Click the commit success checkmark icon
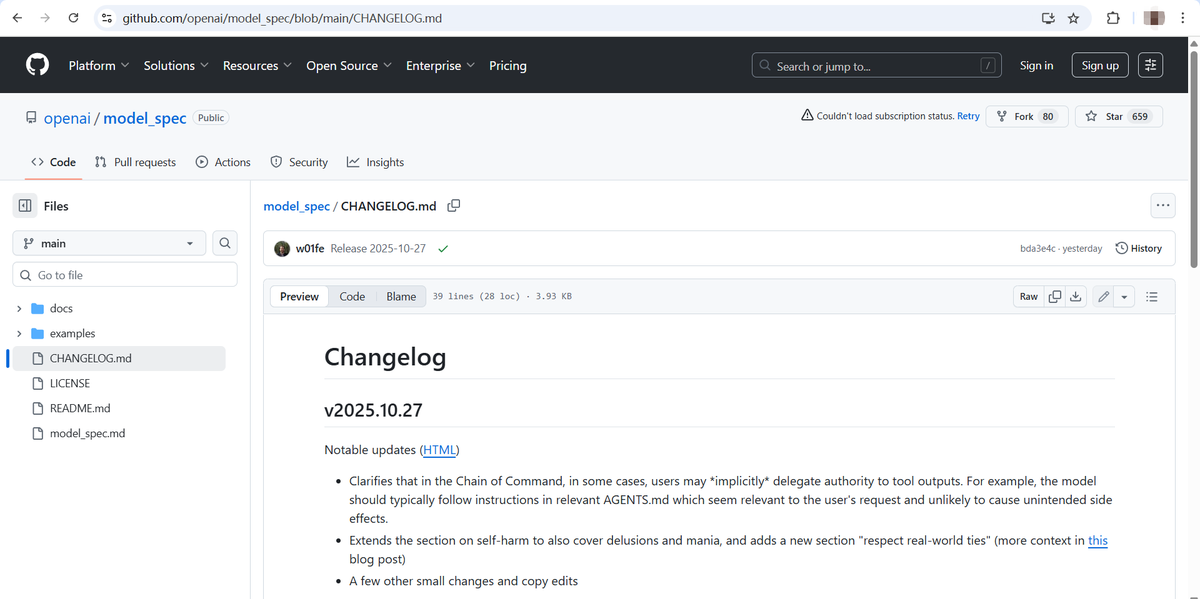The height and width of the screenshot is (599, 1200). click(x=442, y=248)
